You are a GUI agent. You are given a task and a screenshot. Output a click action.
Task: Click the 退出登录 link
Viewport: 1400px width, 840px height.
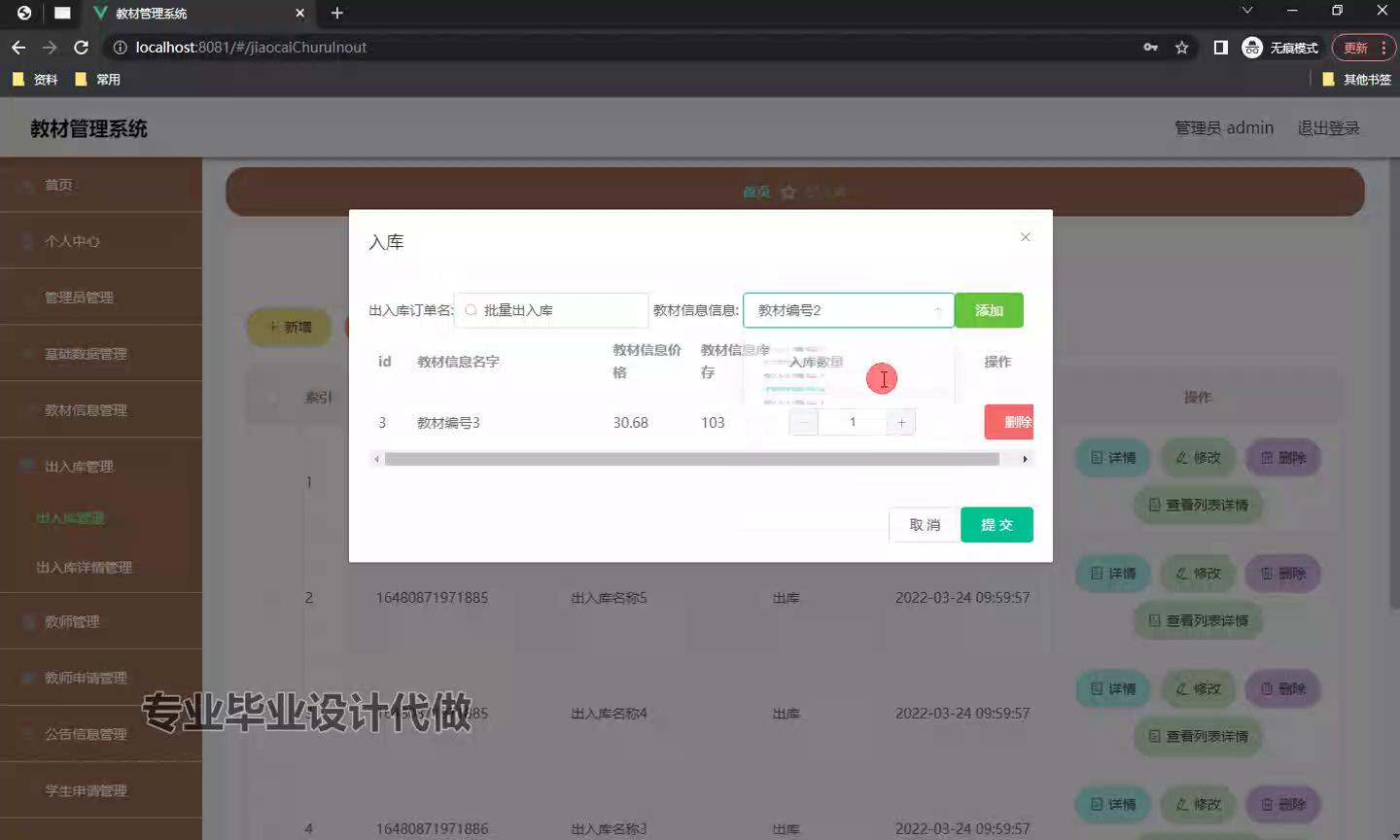pos(1328,128)
